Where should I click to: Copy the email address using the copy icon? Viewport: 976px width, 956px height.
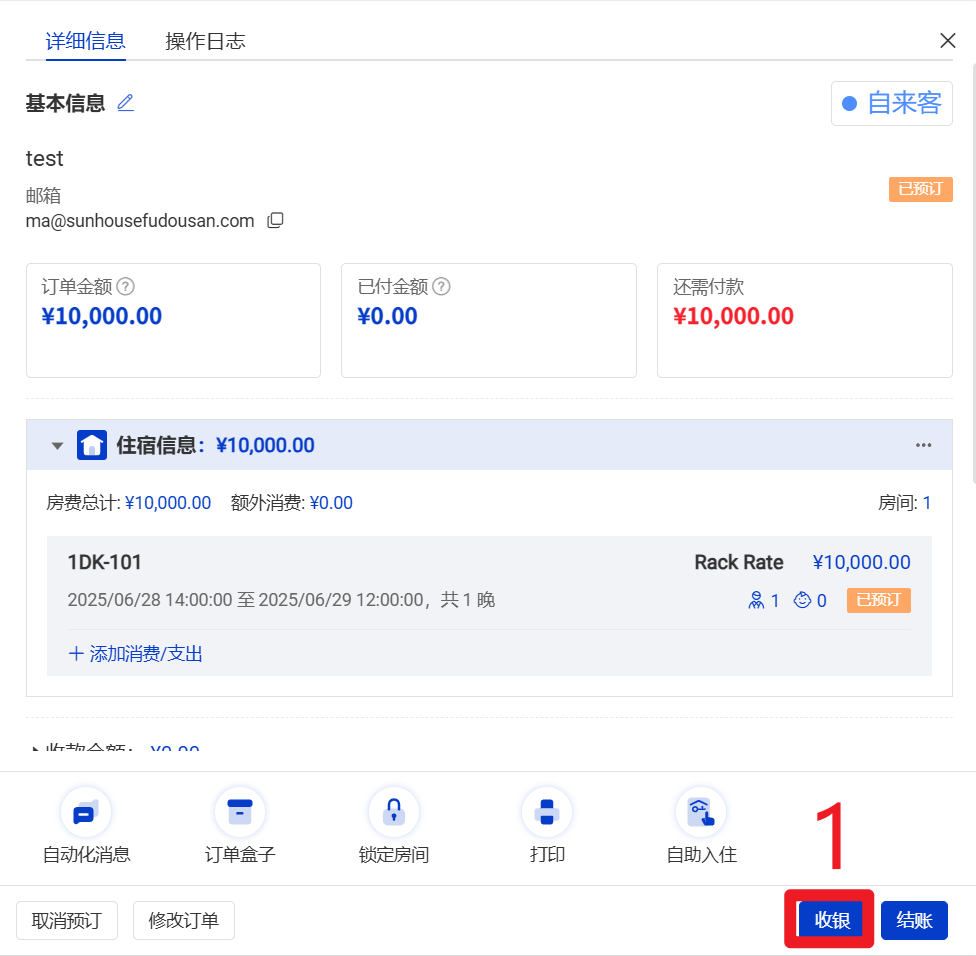tap(275, 221)
